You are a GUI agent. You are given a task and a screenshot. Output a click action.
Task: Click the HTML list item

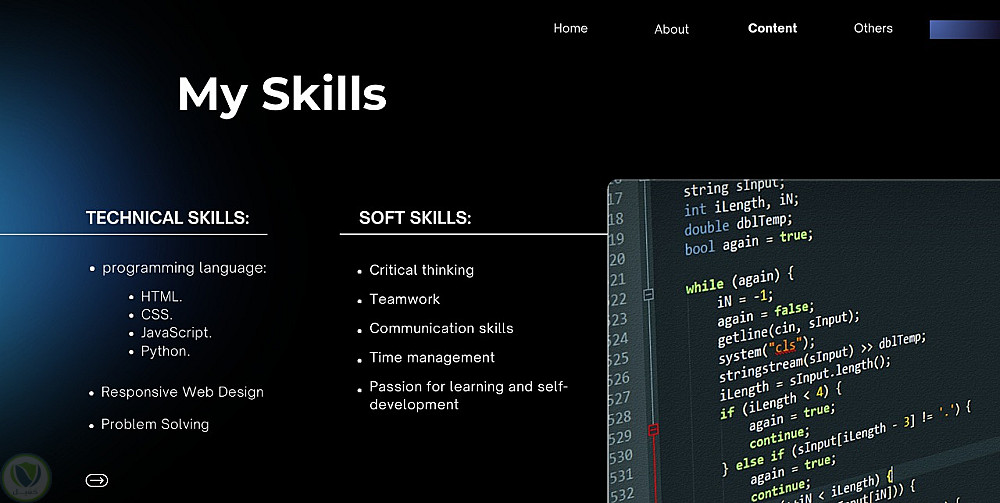pyautogui.click(x=161, y=296)
